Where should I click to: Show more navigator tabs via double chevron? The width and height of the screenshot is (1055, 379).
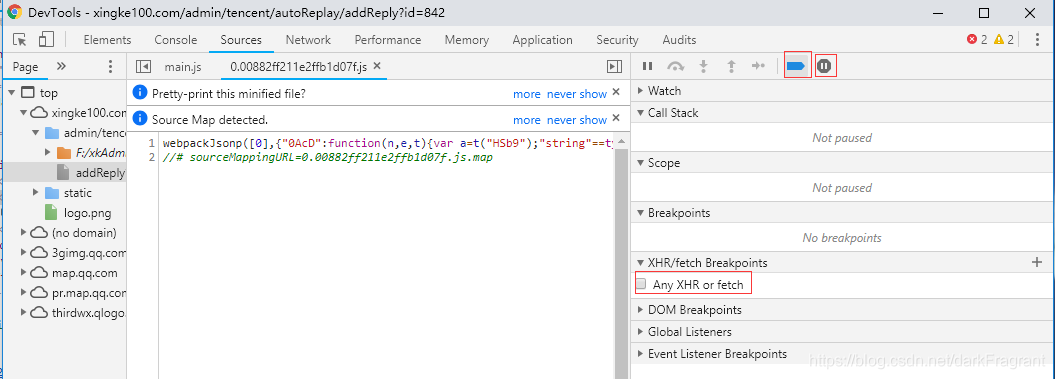(61, 66)
